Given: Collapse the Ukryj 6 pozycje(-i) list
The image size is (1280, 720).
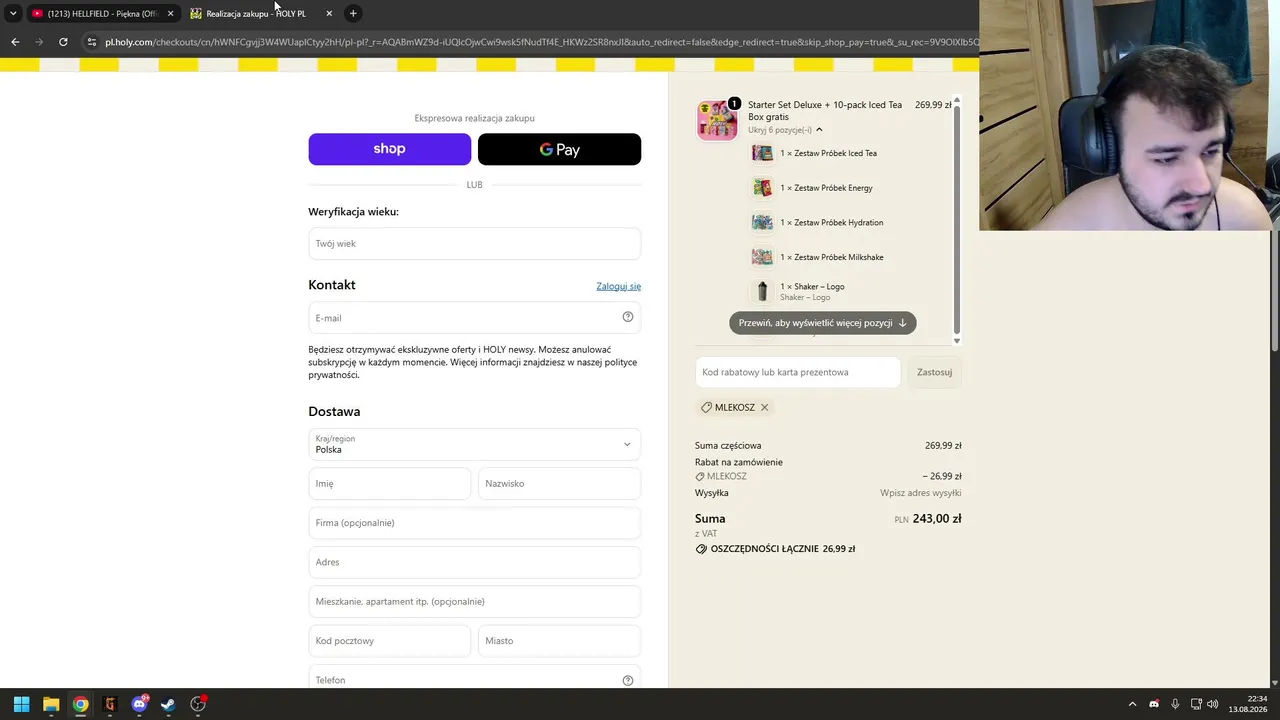Looking at the screenshot, I should [786, 130].
